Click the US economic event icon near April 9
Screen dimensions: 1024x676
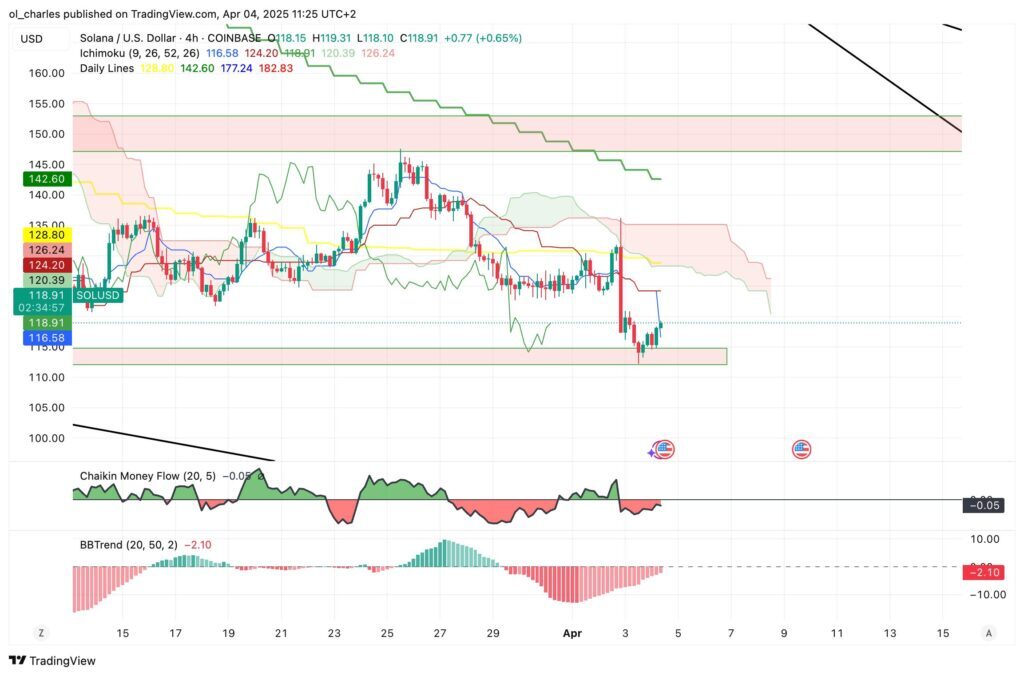801,450
